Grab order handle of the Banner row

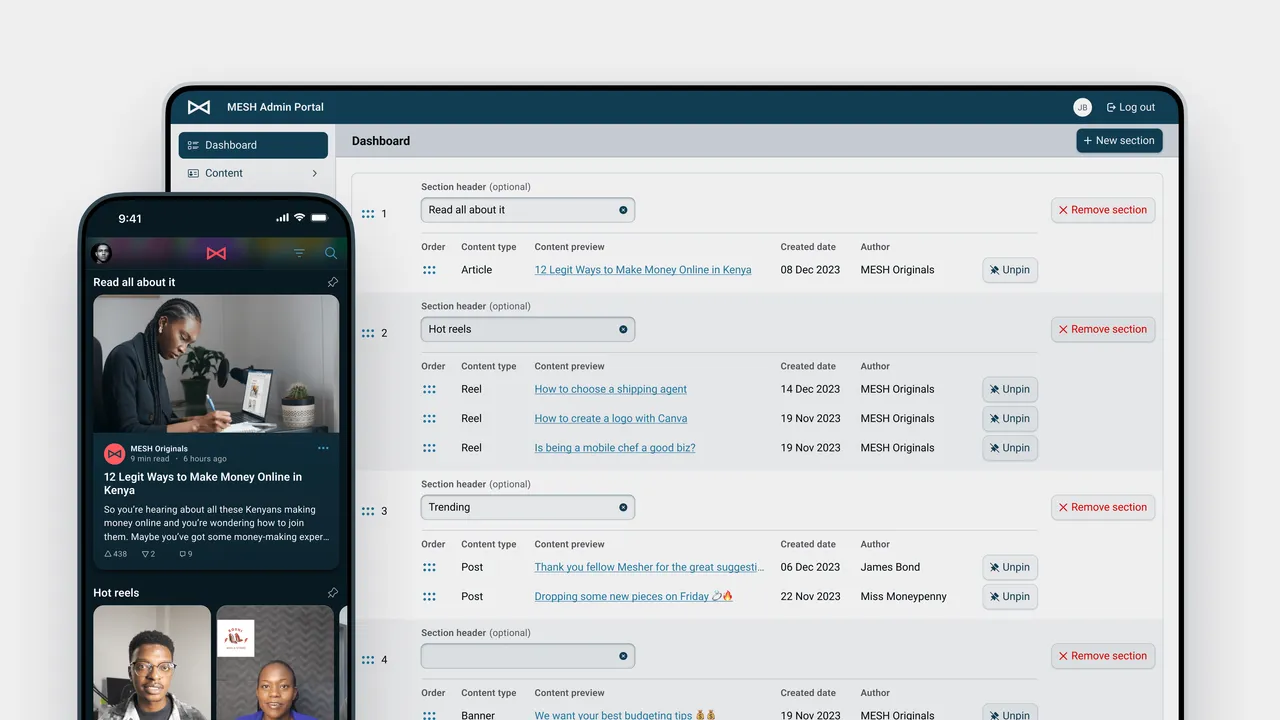429,715
